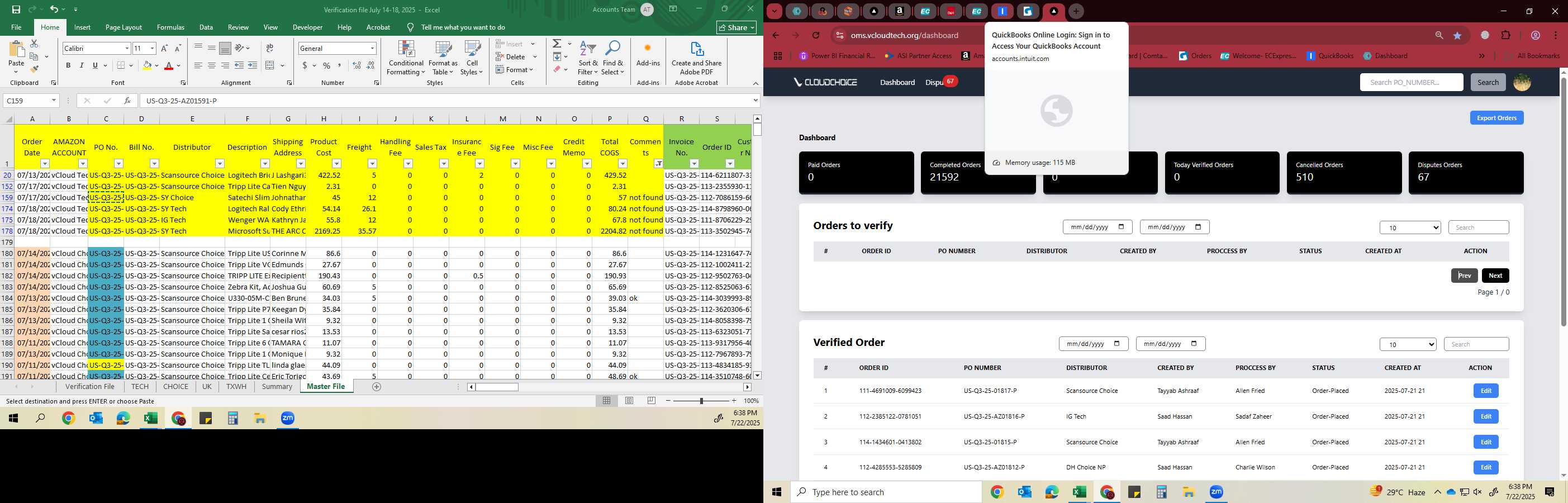Open the Number Format General dropdown
This screenshot has width=1568, height=503.
[x=372, y=48]
